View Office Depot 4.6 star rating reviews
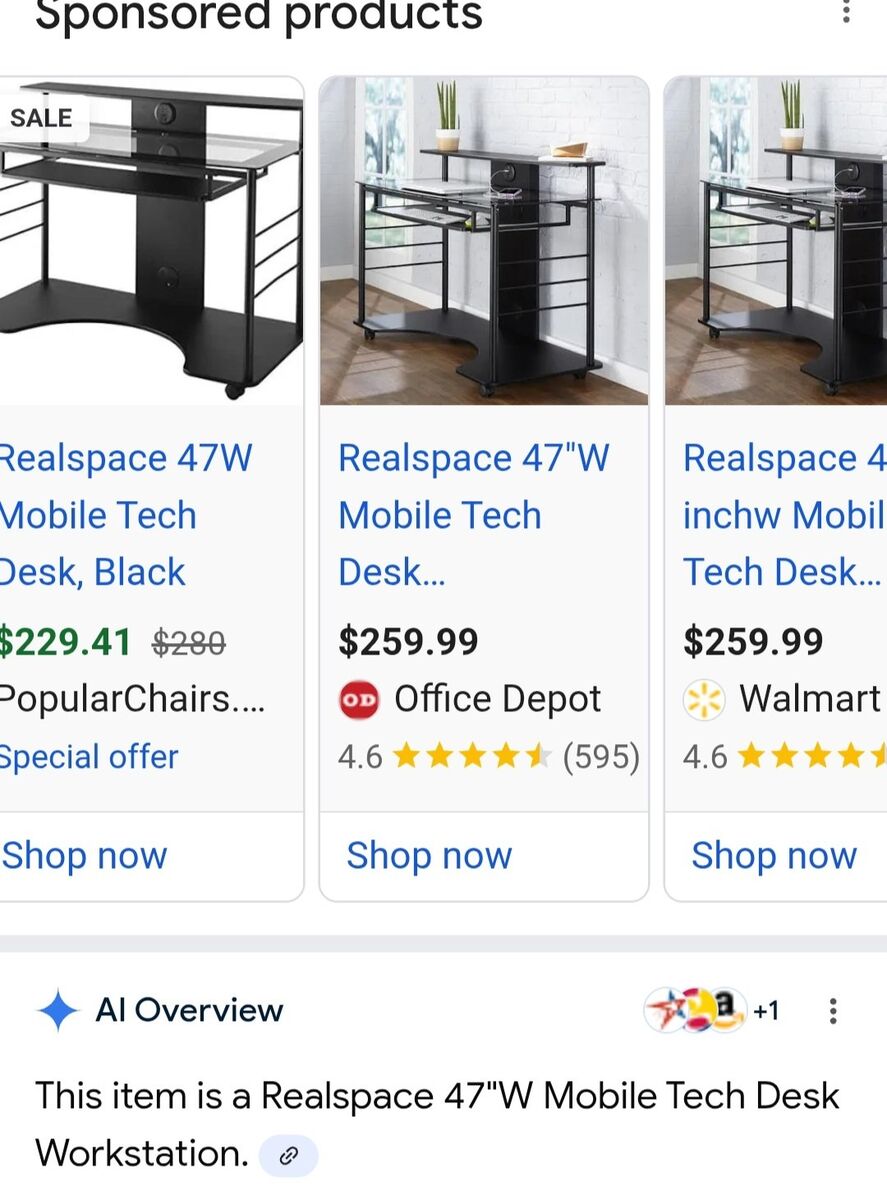The width and height of the screenshot is (887, 1200). point(488,757)
